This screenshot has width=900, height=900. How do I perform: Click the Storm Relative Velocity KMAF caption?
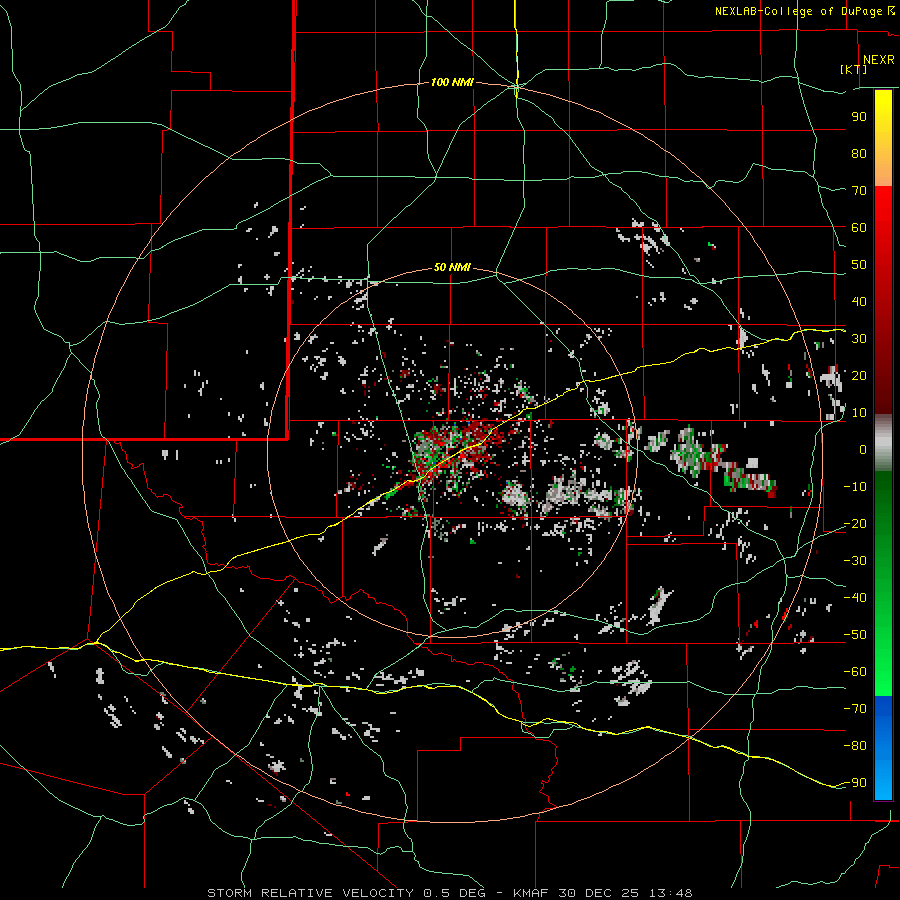point(450,893)
